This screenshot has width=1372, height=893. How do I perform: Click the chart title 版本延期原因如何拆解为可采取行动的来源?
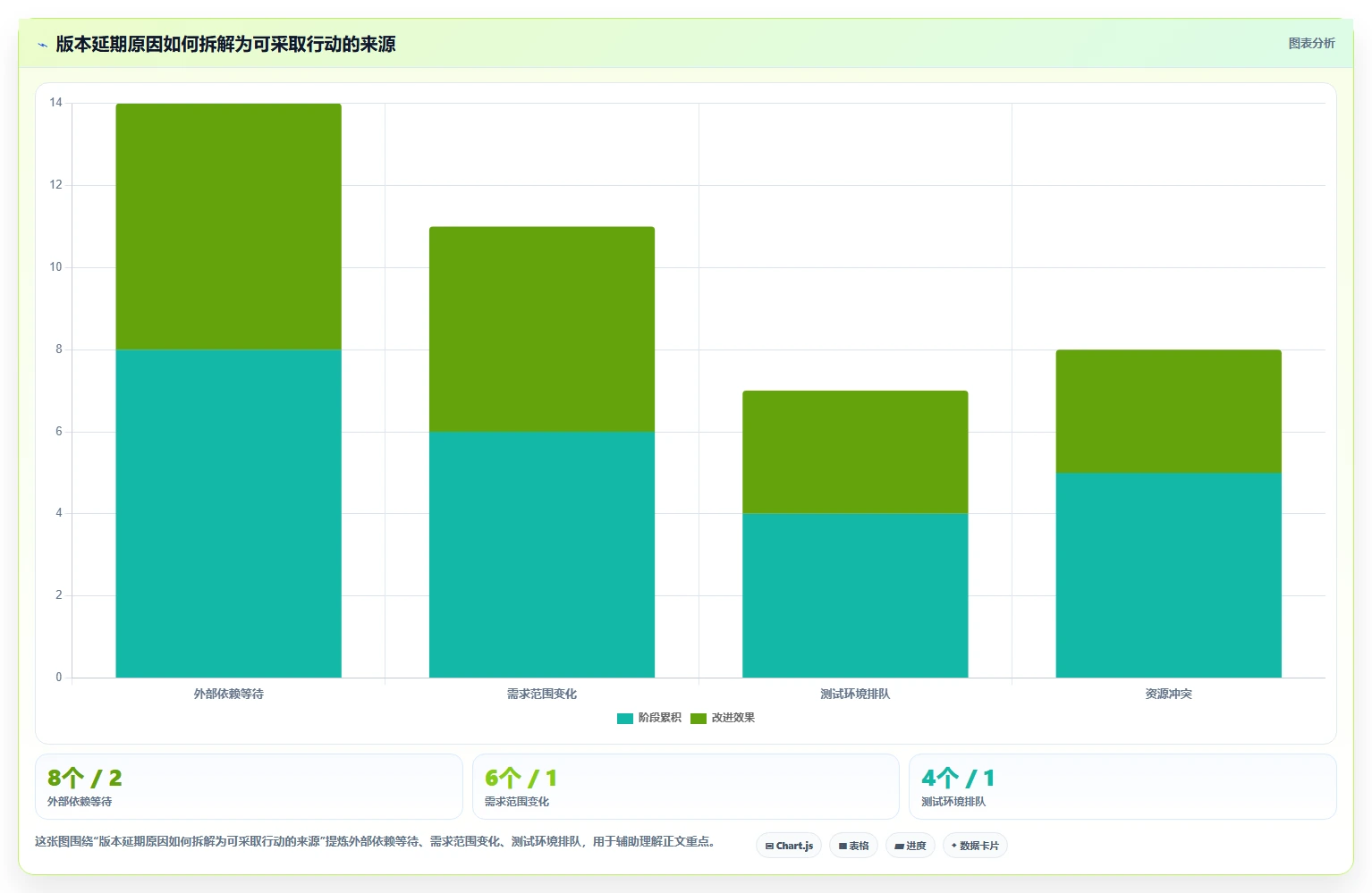point(225,44)
